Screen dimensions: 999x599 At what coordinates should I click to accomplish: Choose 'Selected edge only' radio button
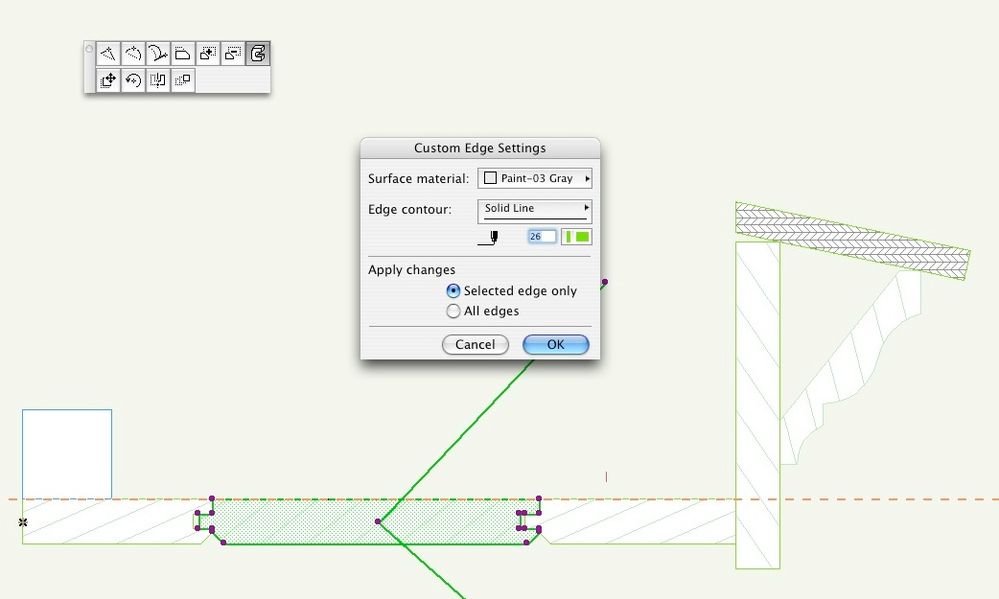pyautogui.click(x=453, y=291)
